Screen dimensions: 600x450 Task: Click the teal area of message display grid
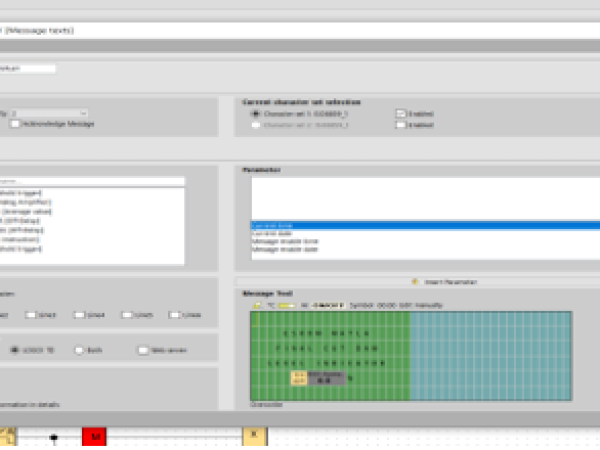490,355
